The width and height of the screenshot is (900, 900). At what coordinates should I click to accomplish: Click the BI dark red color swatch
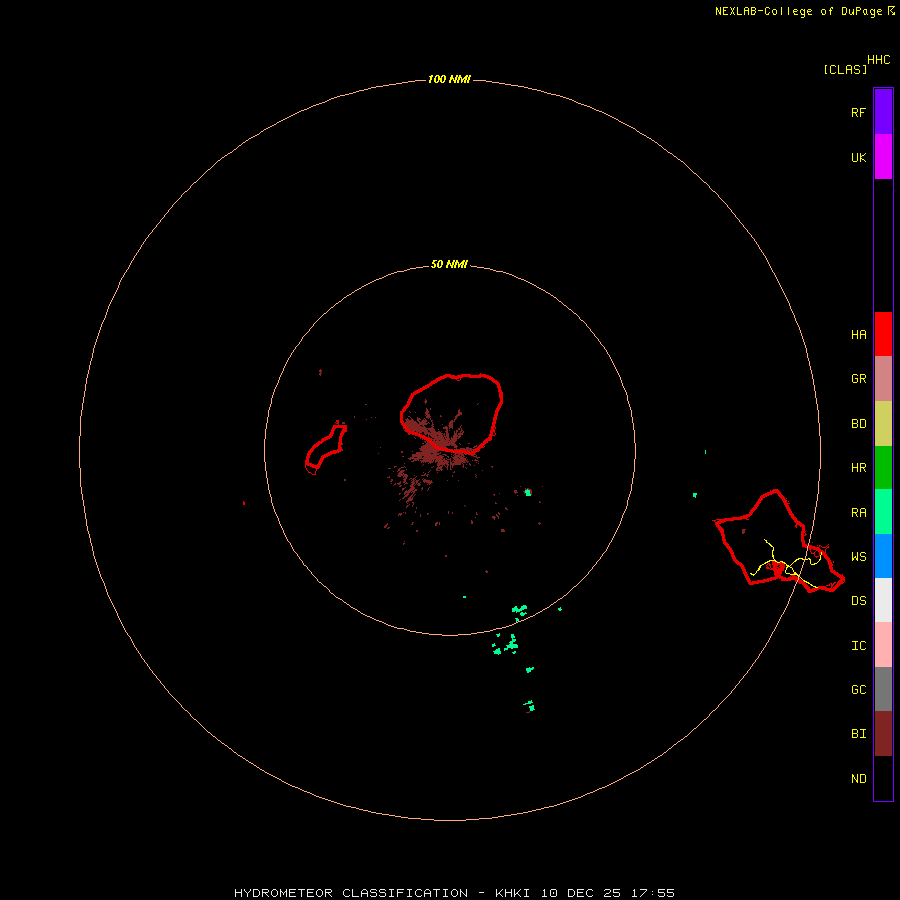point(883,734)
